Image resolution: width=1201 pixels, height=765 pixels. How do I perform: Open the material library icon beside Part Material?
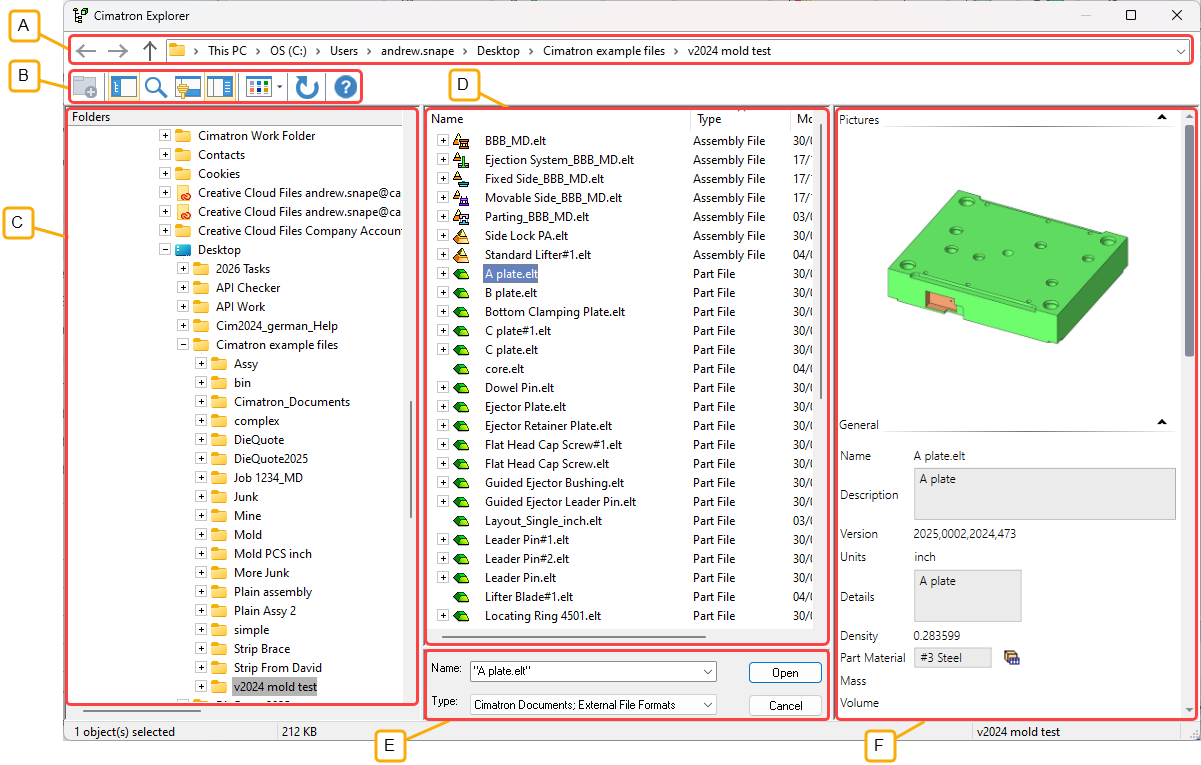1011,657
